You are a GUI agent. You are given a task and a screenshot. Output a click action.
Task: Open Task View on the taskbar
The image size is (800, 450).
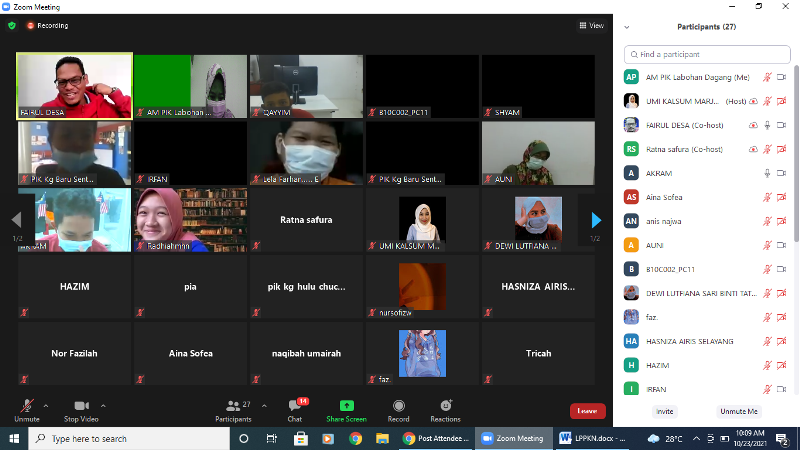coord(271,439)
